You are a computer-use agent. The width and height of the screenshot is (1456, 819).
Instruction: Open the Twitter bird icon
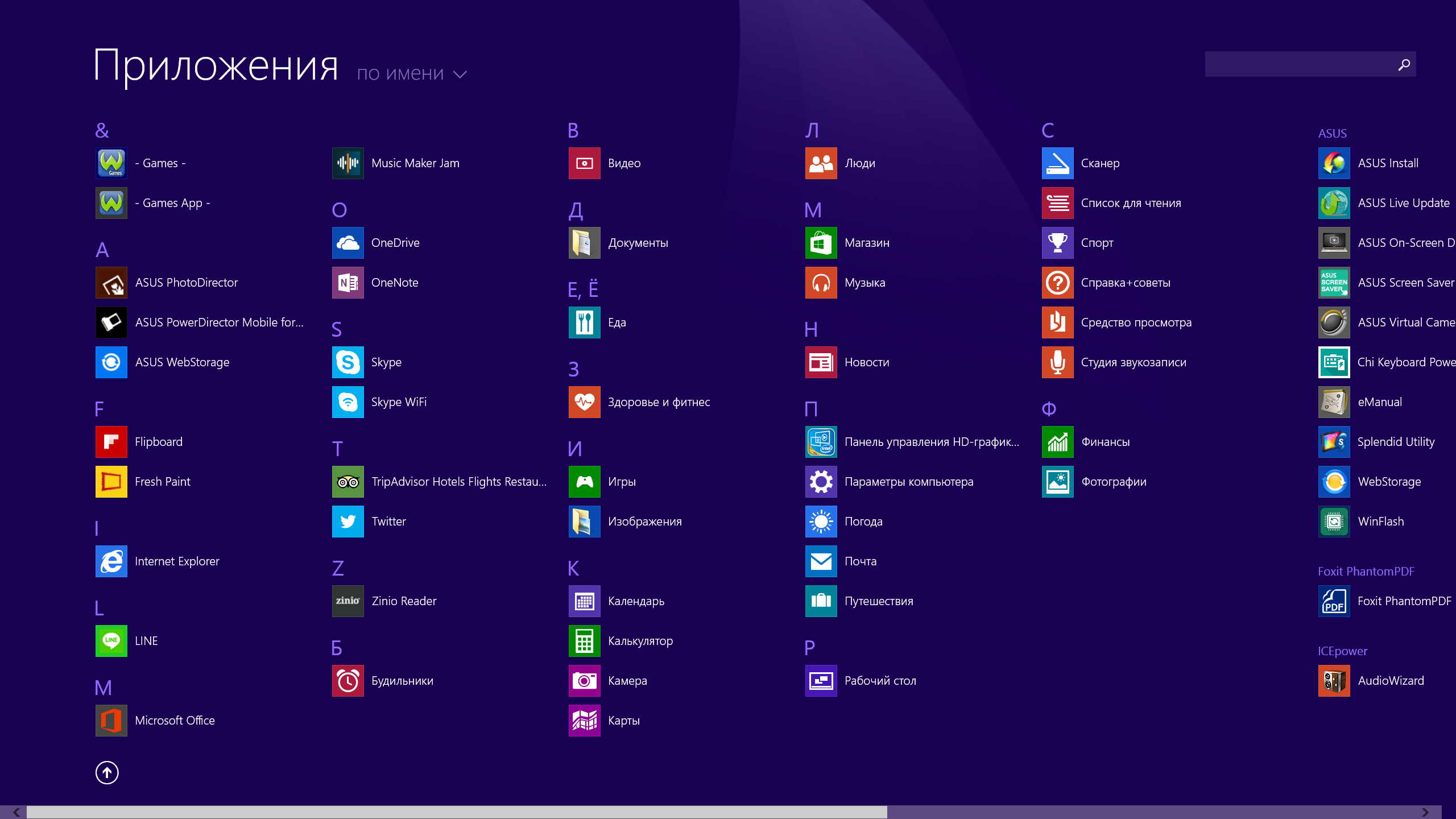tap(348, 522)
